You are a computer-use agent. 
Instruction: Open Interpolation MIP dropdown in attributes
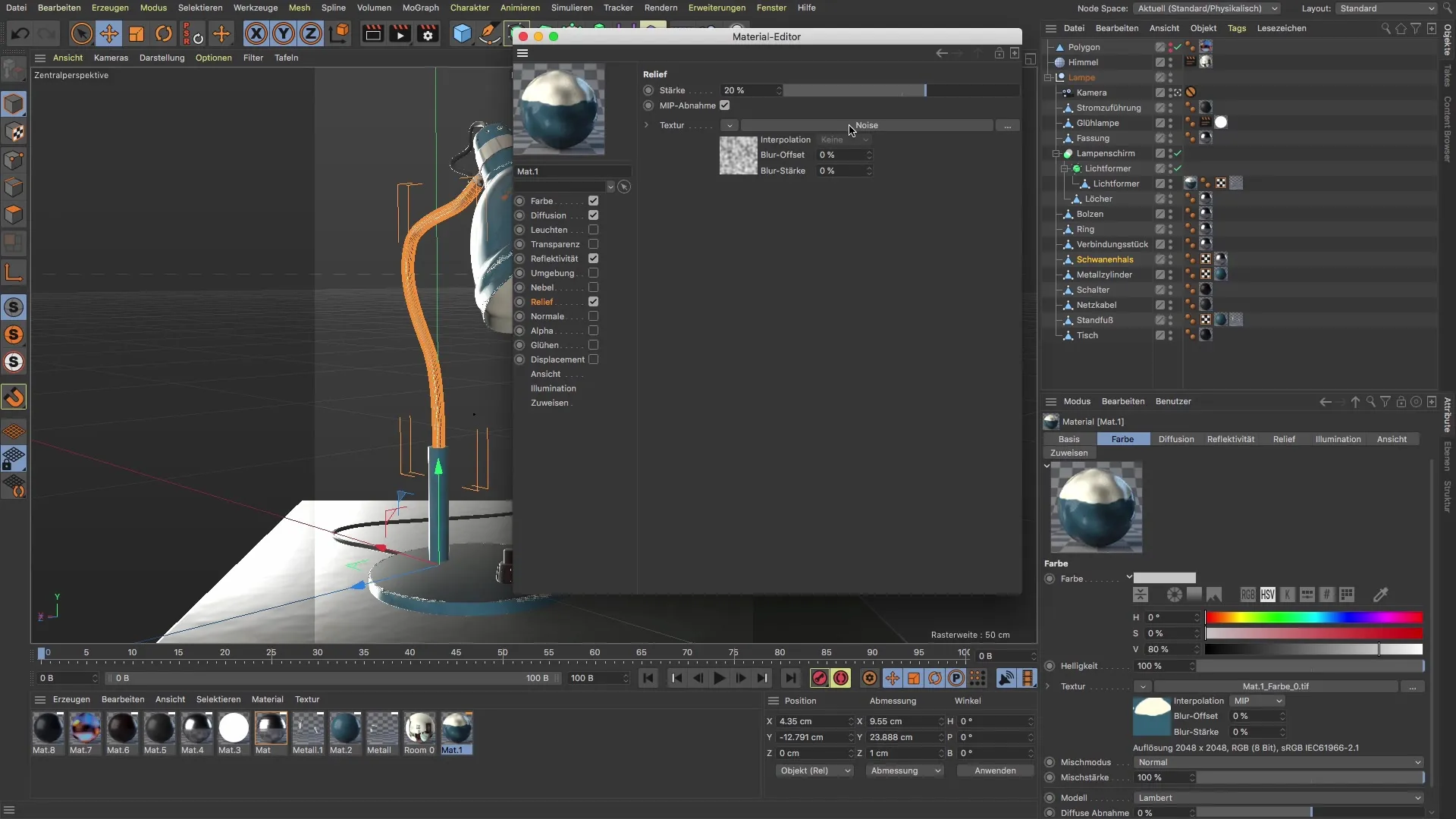[1257, 701]
